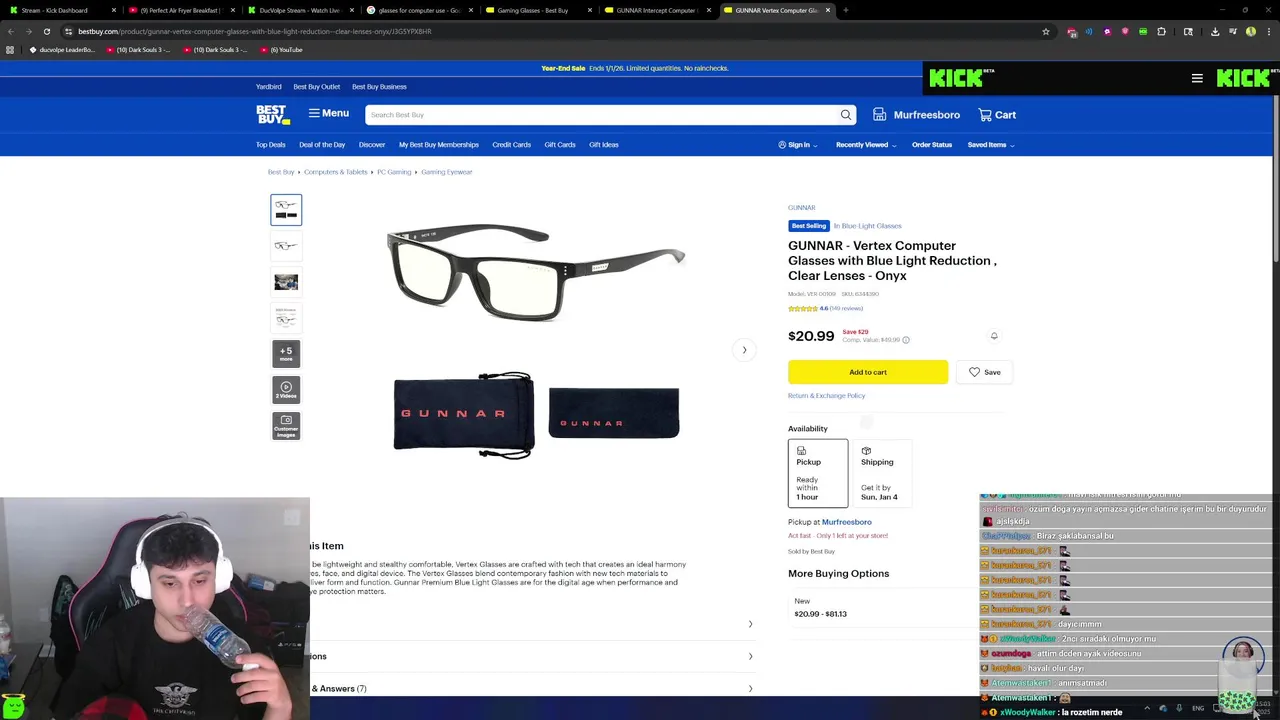The height and width of the screenshot is (720, 1280).
Task: Expand the Saved Items dropdown
Action: click(991, 145)
